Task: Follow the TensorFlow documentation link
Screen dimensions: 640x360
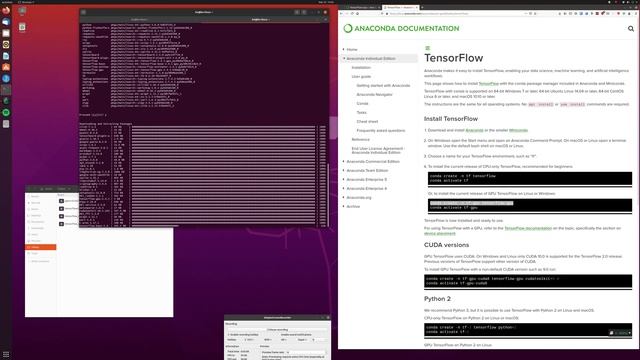Action: tap(528, 228)
